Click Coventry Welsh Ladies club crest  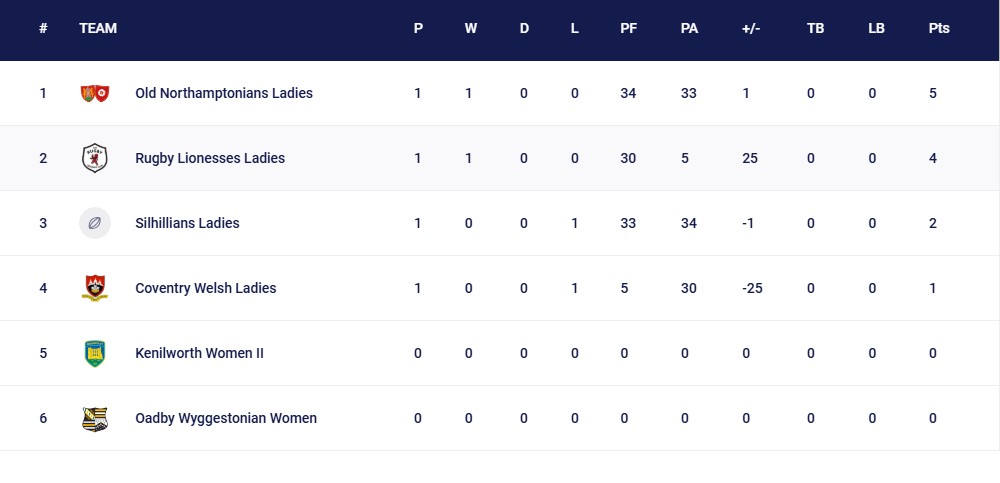pyautogui.click(x=94, y=288)
